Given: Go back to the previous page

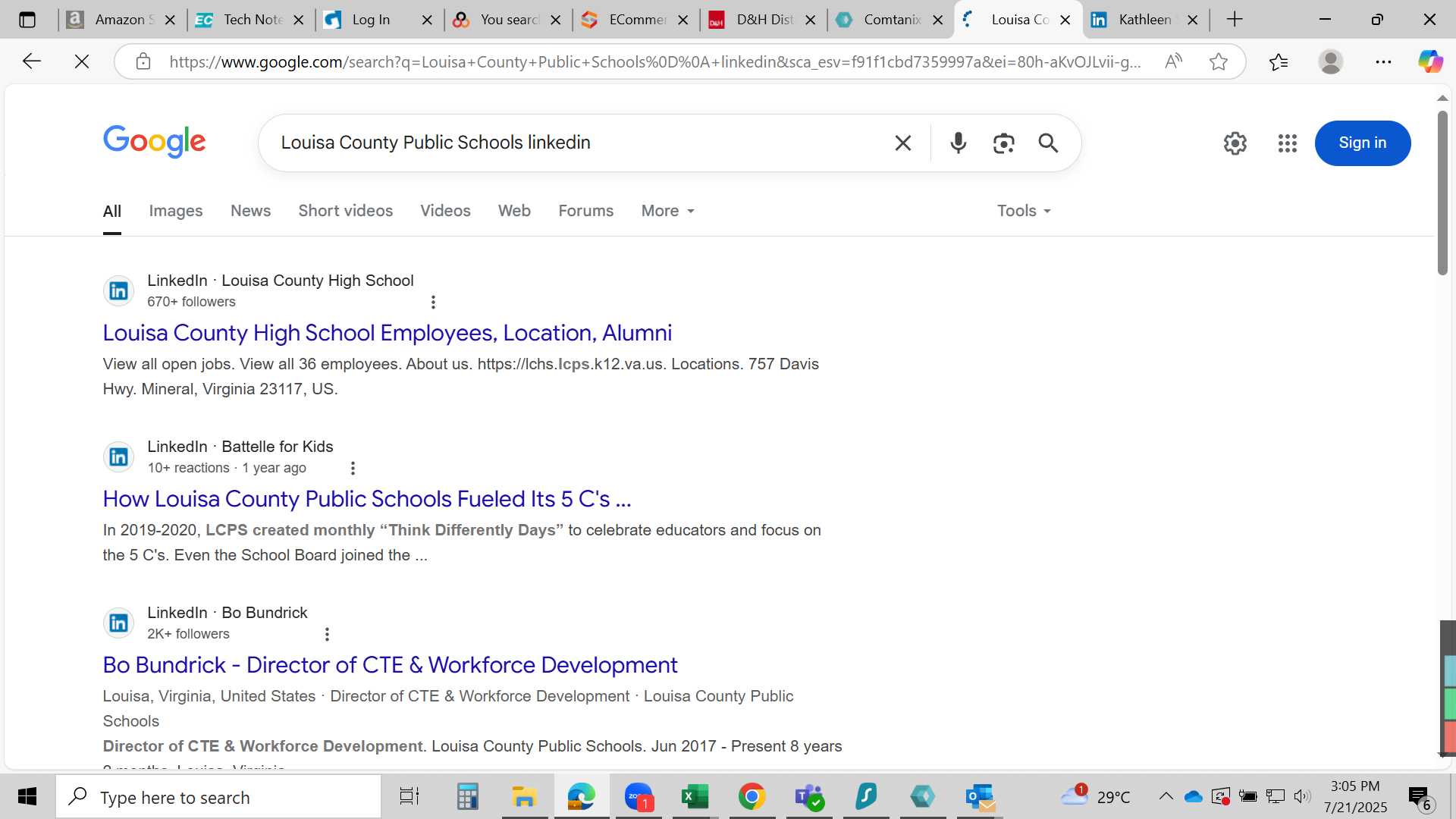Looking at the screenshot, I should pyautogui.click(x=31, y=61).
